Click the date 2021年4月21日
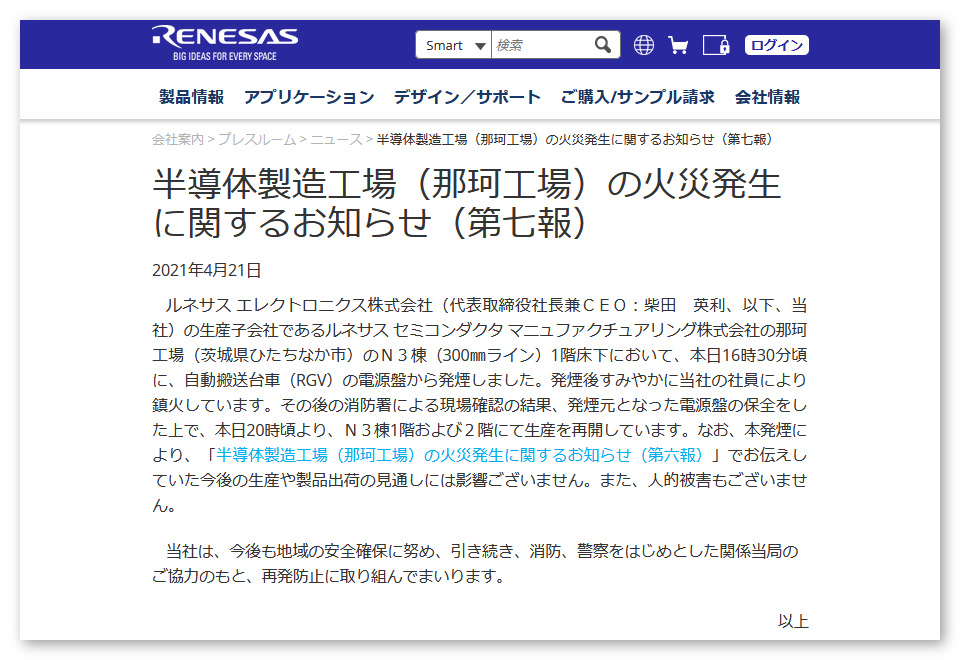 (x=207, y=270)
